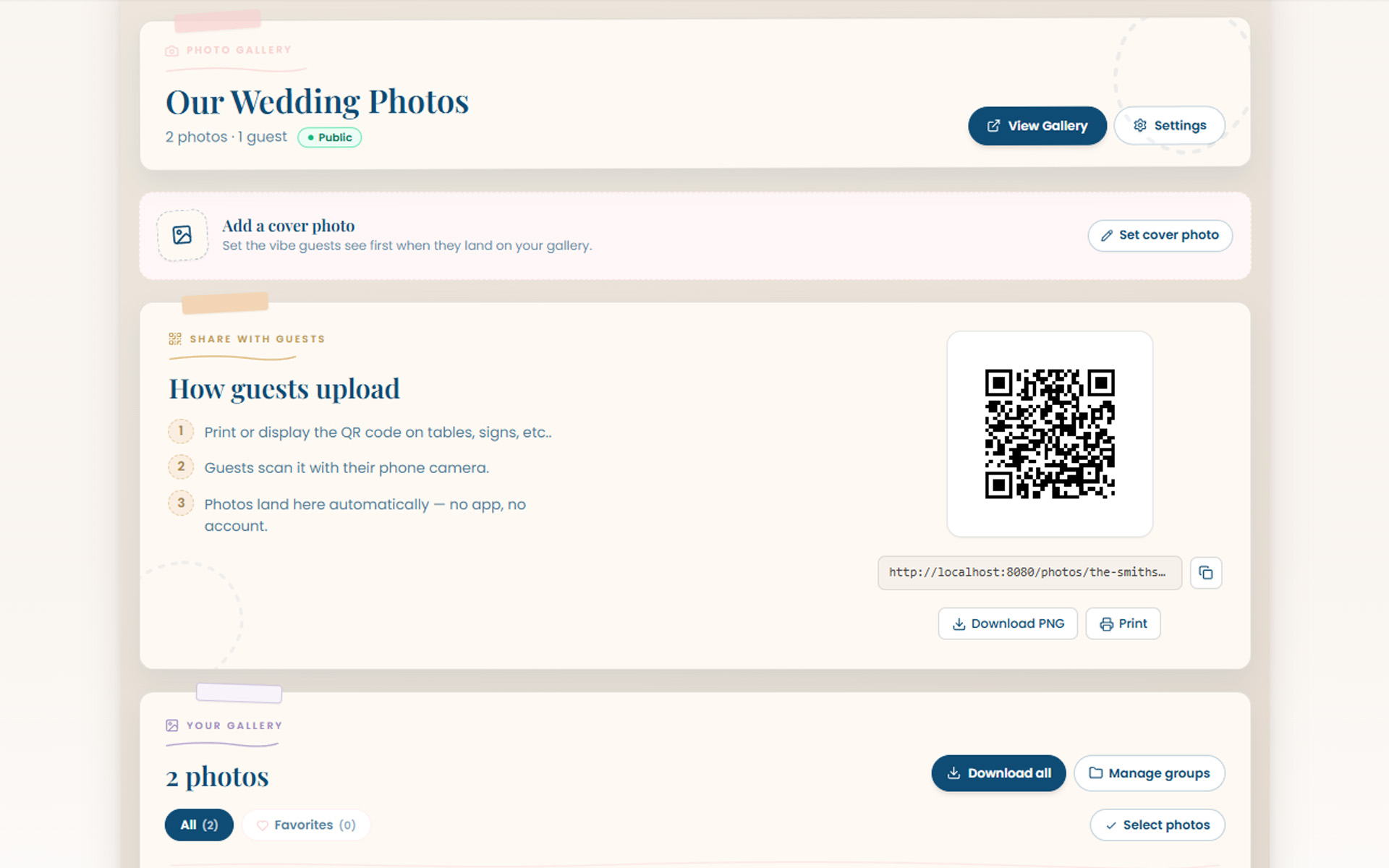Click the QR code image
This screenshot has width=1389, height=868.
[x=1050, y=434]
